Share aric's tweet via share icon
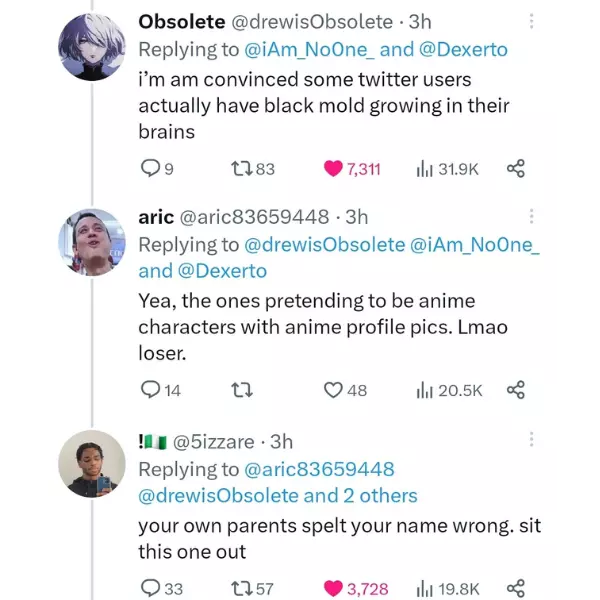Image resolution: width=600 pixels, height=600 pixels. click(x=516, y=389)
